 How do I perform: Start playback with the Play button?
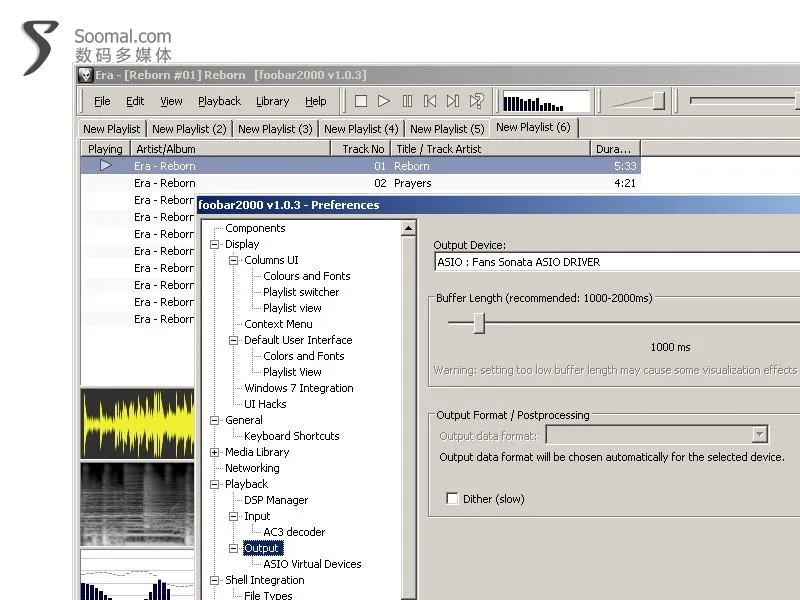click(384, 101)
